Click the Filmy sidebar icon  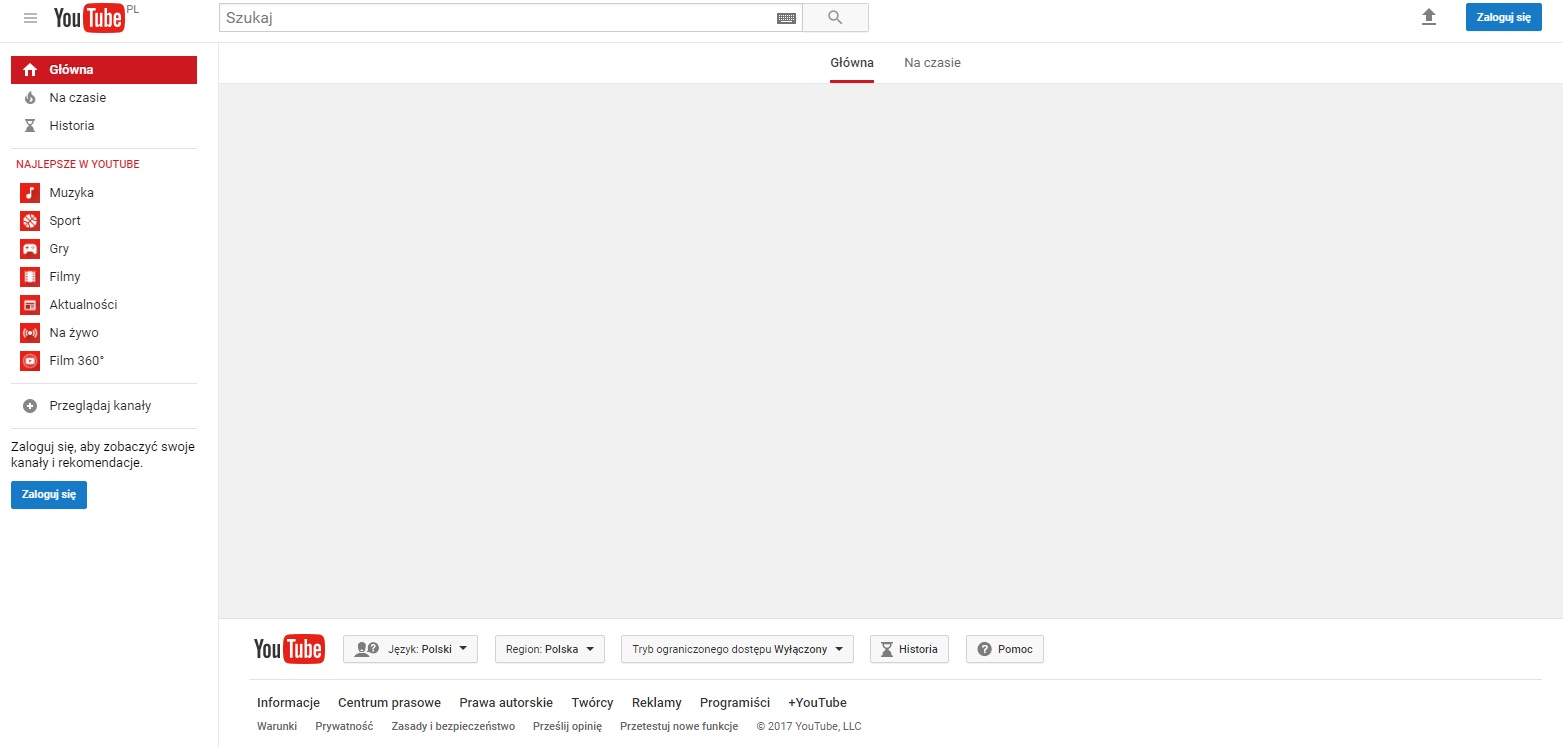tap(29, 276)
